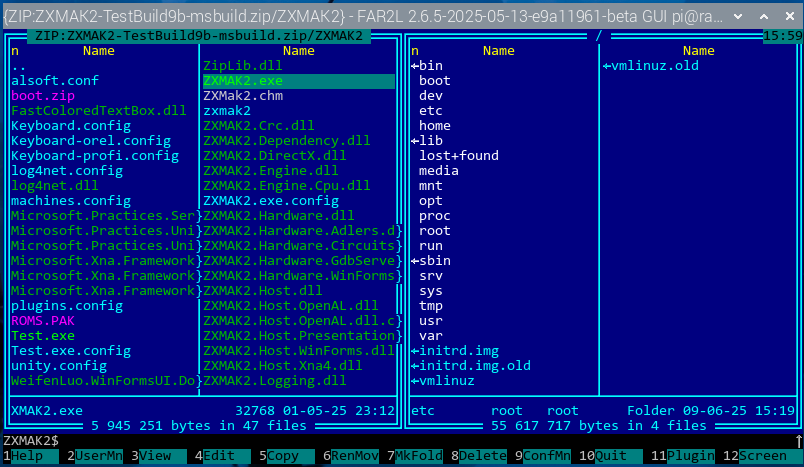
Task: Select ZXMAK2.Engine.Cpu.dll file
Action: pyautogui.click(x=287, y=186)
